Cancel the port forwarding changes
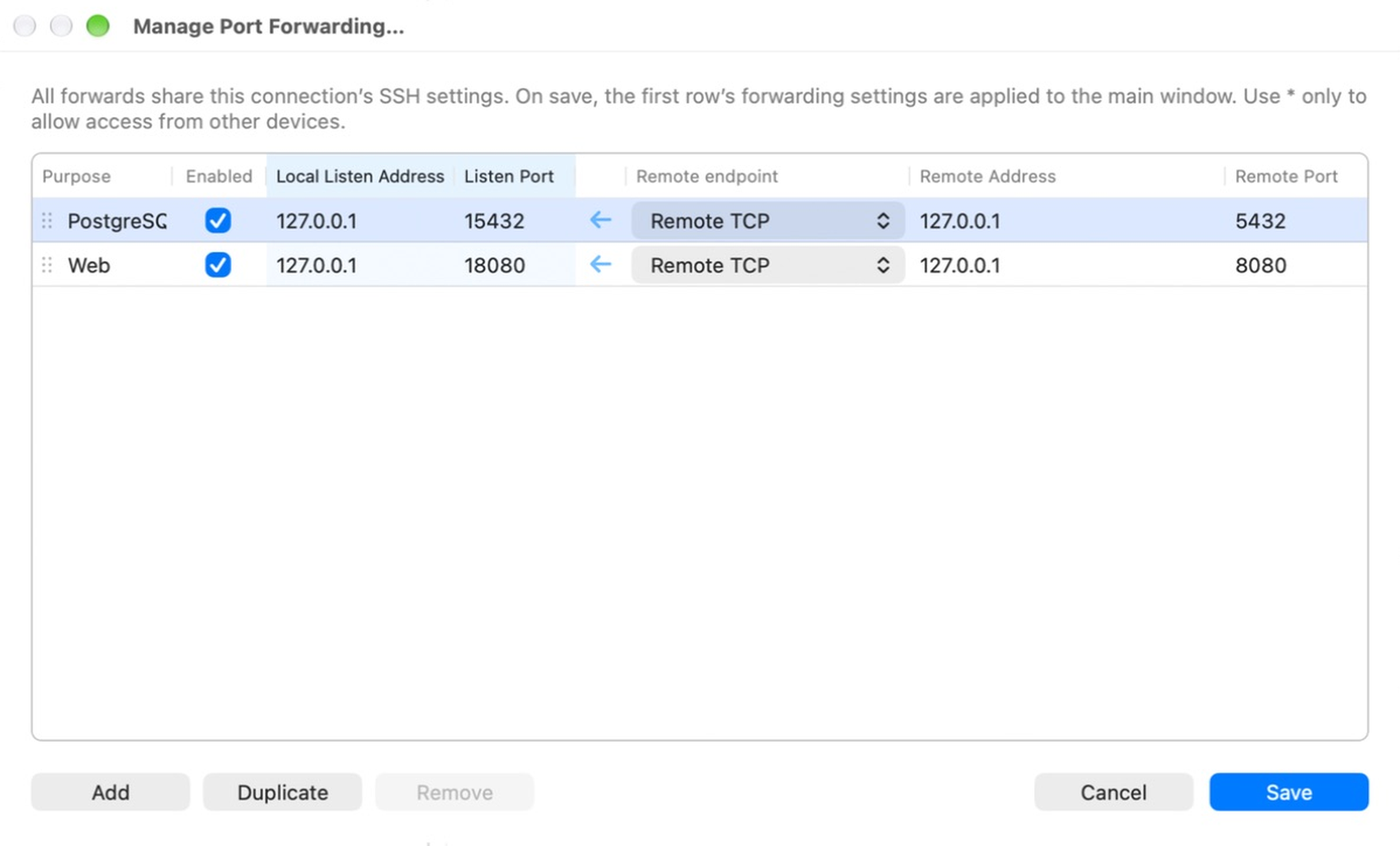 click(1114, 792)
